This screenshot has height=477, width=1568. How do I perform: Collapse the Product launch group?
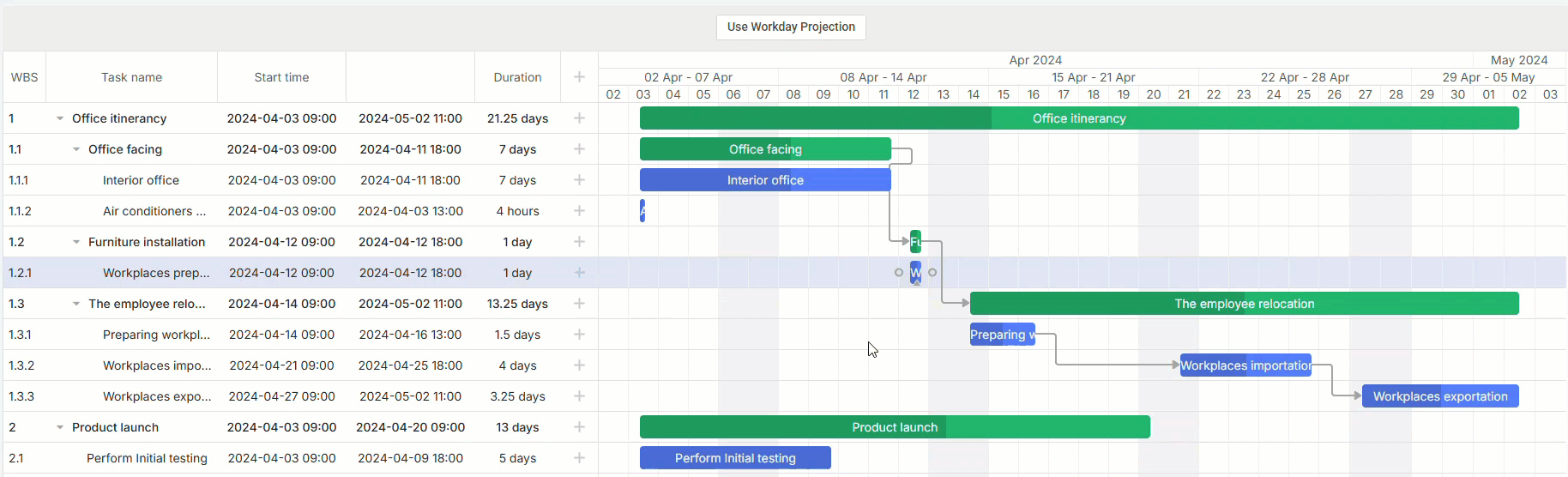click(60, 427)
